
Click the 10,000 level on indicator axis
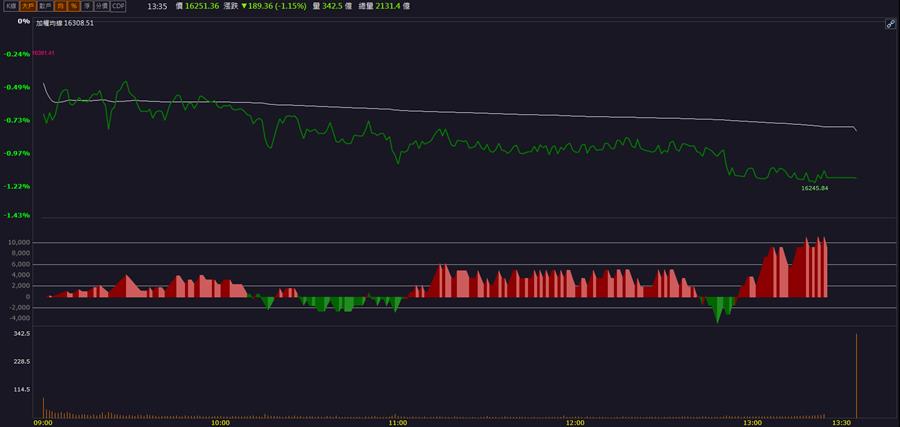pos(20,243)
